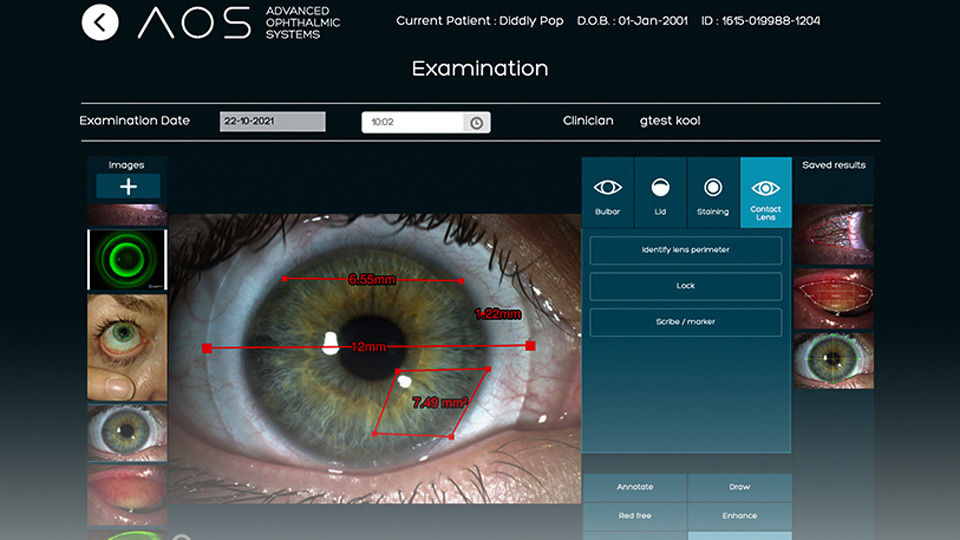Add a new image with the plus button
Screen dimensions: 960x540
click(128, 186)
